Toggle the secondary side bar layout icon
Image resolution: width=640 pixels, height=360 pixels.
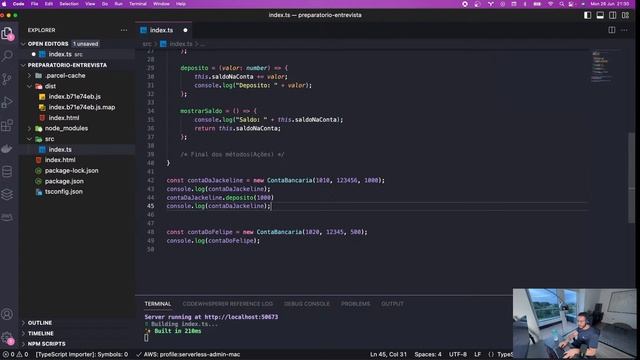pos(613,15)
